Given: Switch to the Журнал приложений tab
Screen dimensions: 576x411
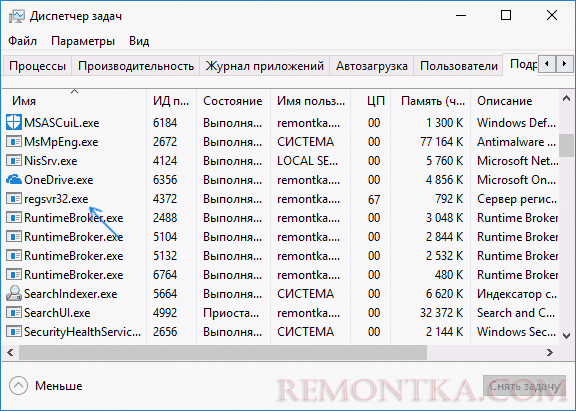Looking at the screenshot, I should (264, 66).
